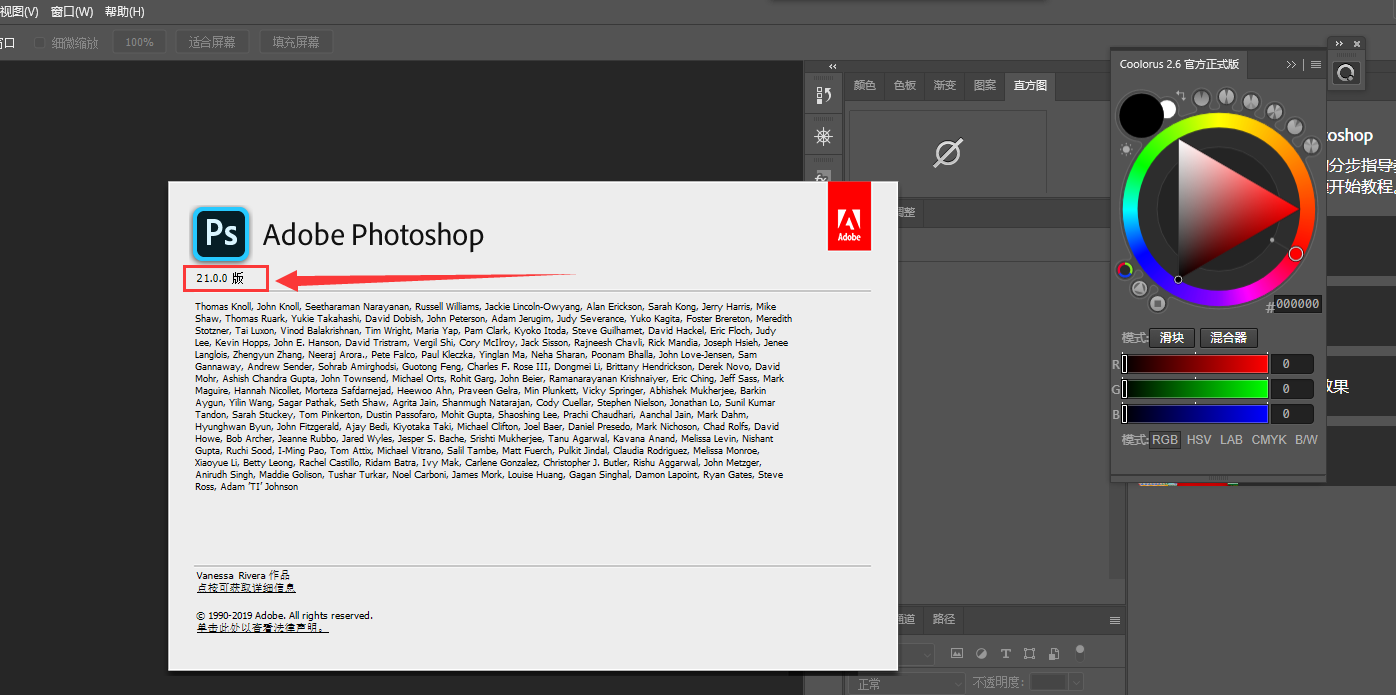Switch to the 渐变 tab

pos(945,86)
